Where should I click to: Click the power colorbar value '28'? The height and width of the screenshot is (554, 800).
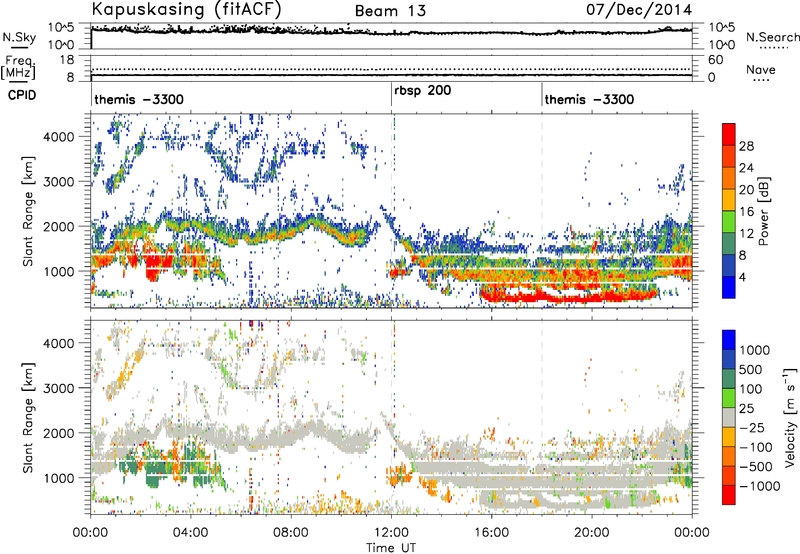(746, 146)
